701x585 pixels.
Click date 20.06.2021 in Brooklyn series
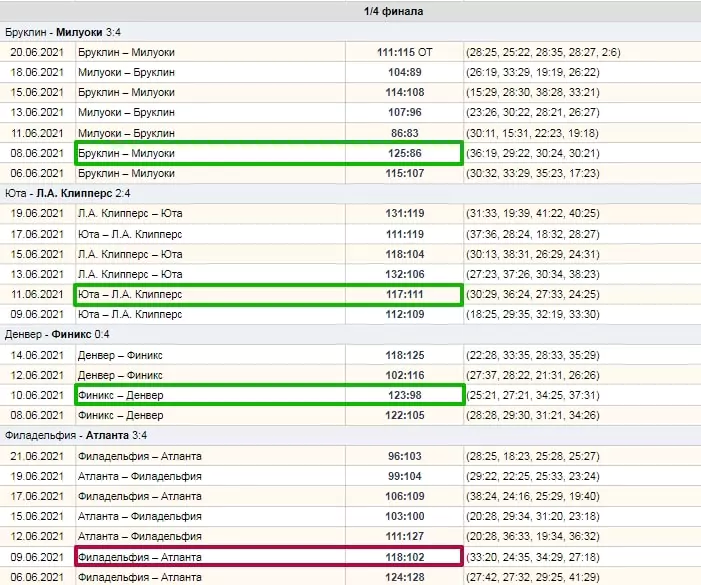coord(37,52)
